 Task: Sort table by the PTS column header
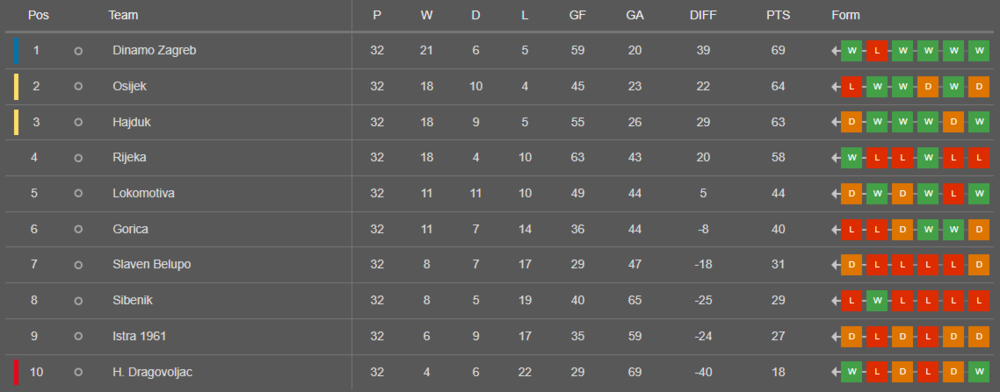pos(778,15)
